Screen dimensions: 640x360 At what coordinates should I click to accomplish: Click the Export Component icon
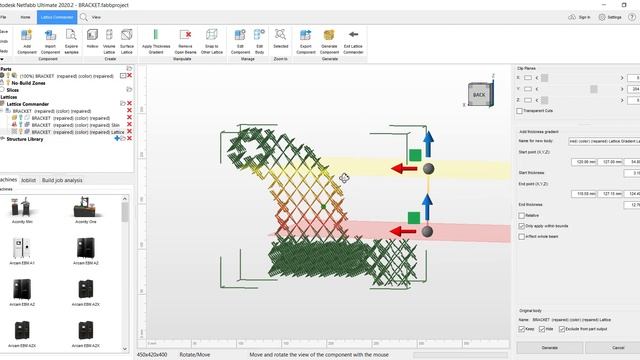(x=305, y=35)
